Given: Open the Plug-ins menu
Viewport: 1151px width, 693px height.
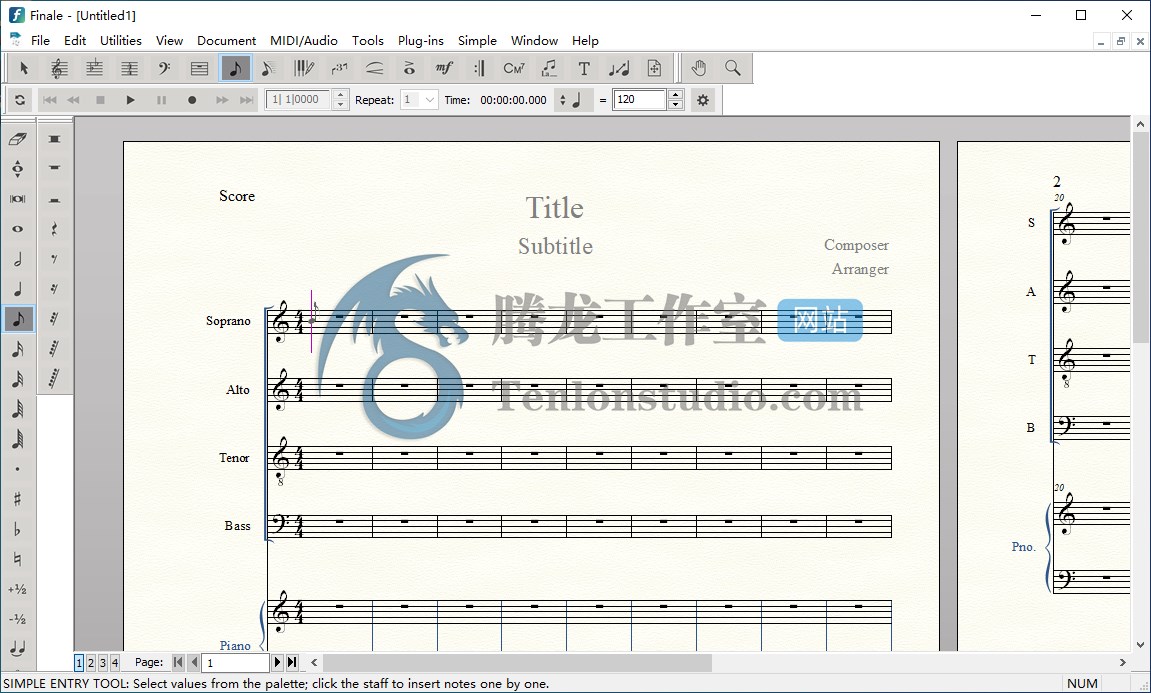Looking at the screenshot, I should (421, 40).
